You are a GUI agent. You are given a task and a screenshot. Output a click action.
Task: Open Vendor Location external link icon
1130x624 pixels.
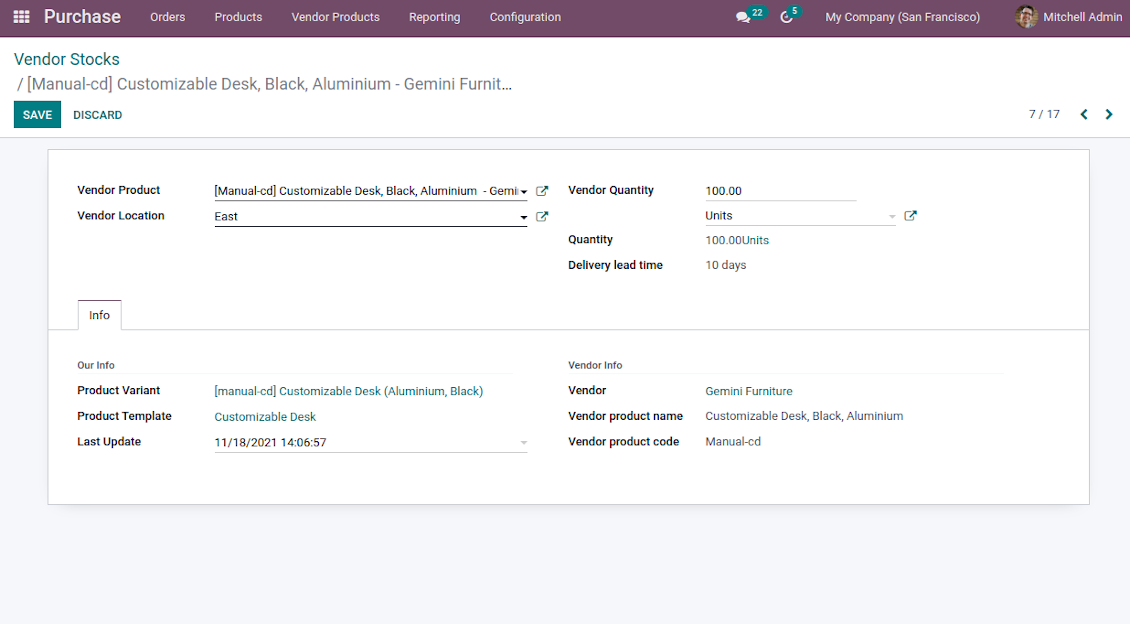[542, 216]
